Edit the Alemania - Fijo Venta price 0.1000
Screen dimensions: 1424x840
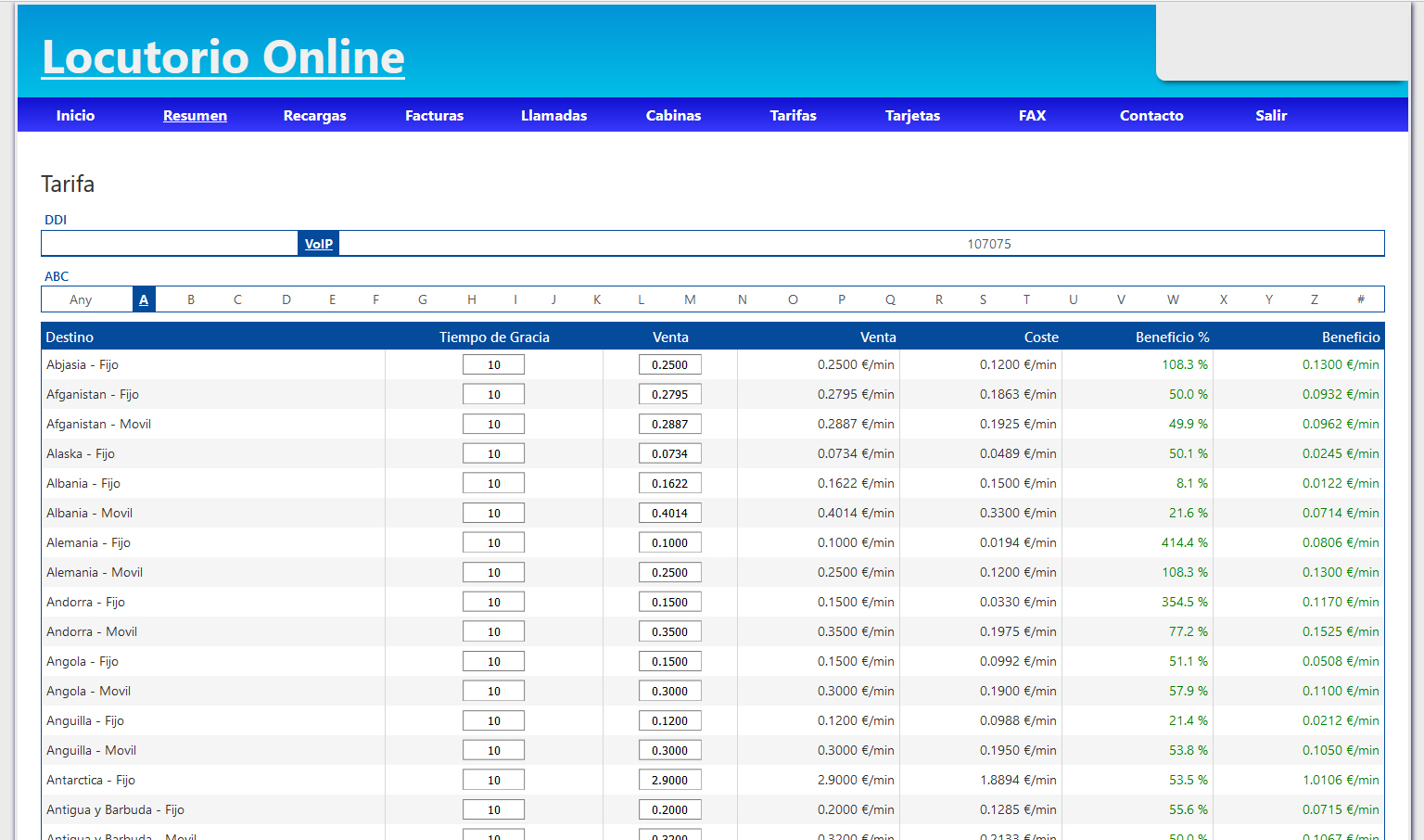point(670,542)
